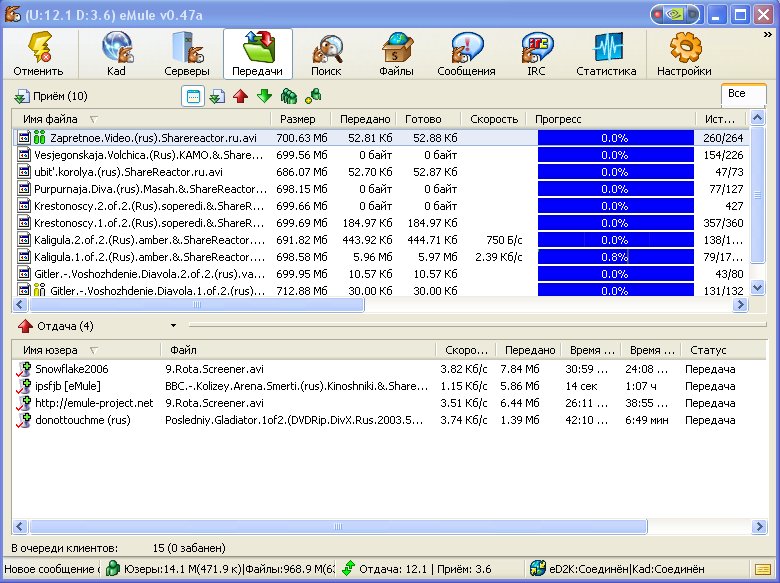Select Snowflake2006 upload client row

tap(390, 369)
